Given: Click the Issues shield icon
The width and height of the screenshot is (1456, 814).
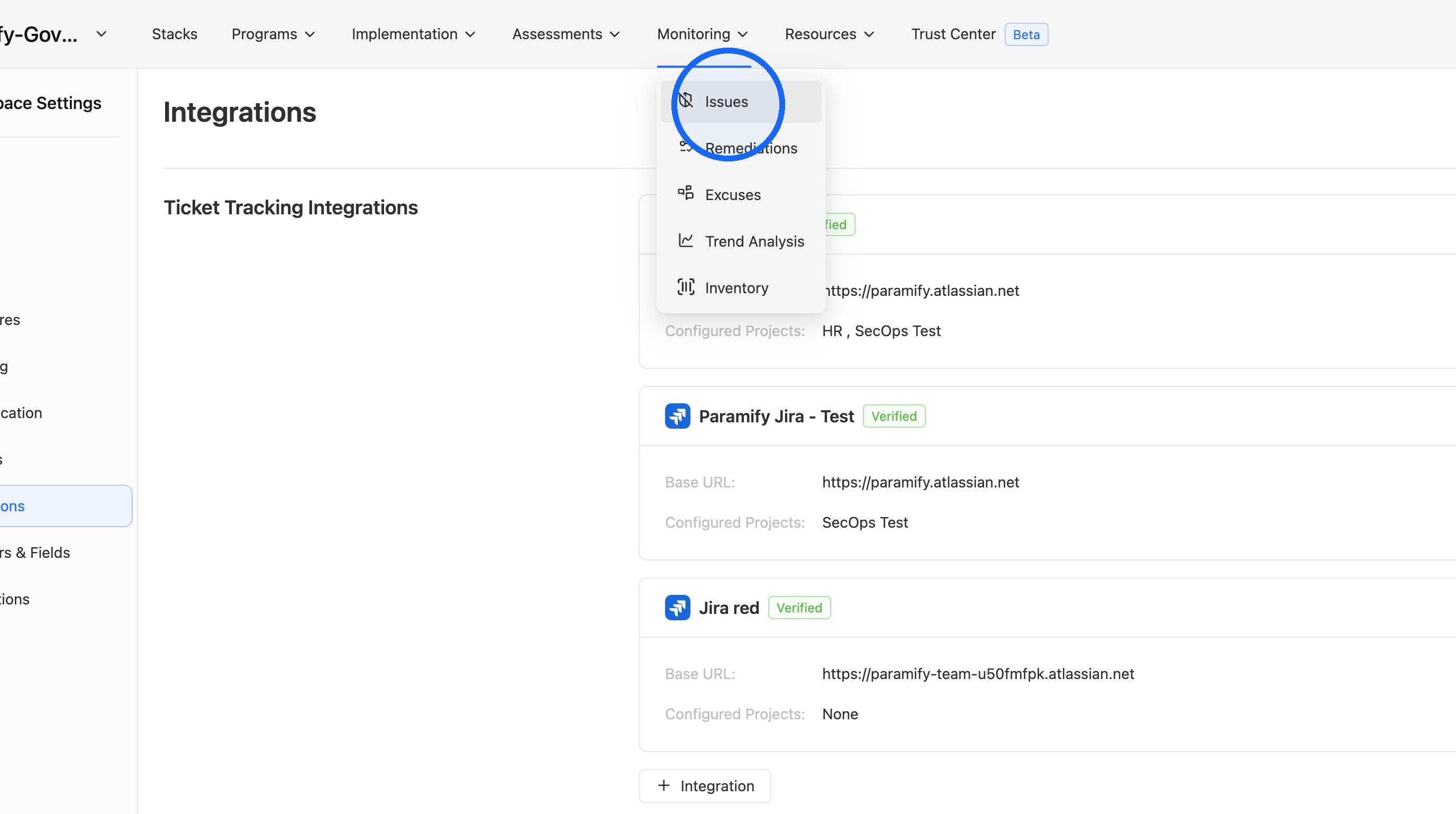Looking at the screenshot, I should tap(686, 101).
